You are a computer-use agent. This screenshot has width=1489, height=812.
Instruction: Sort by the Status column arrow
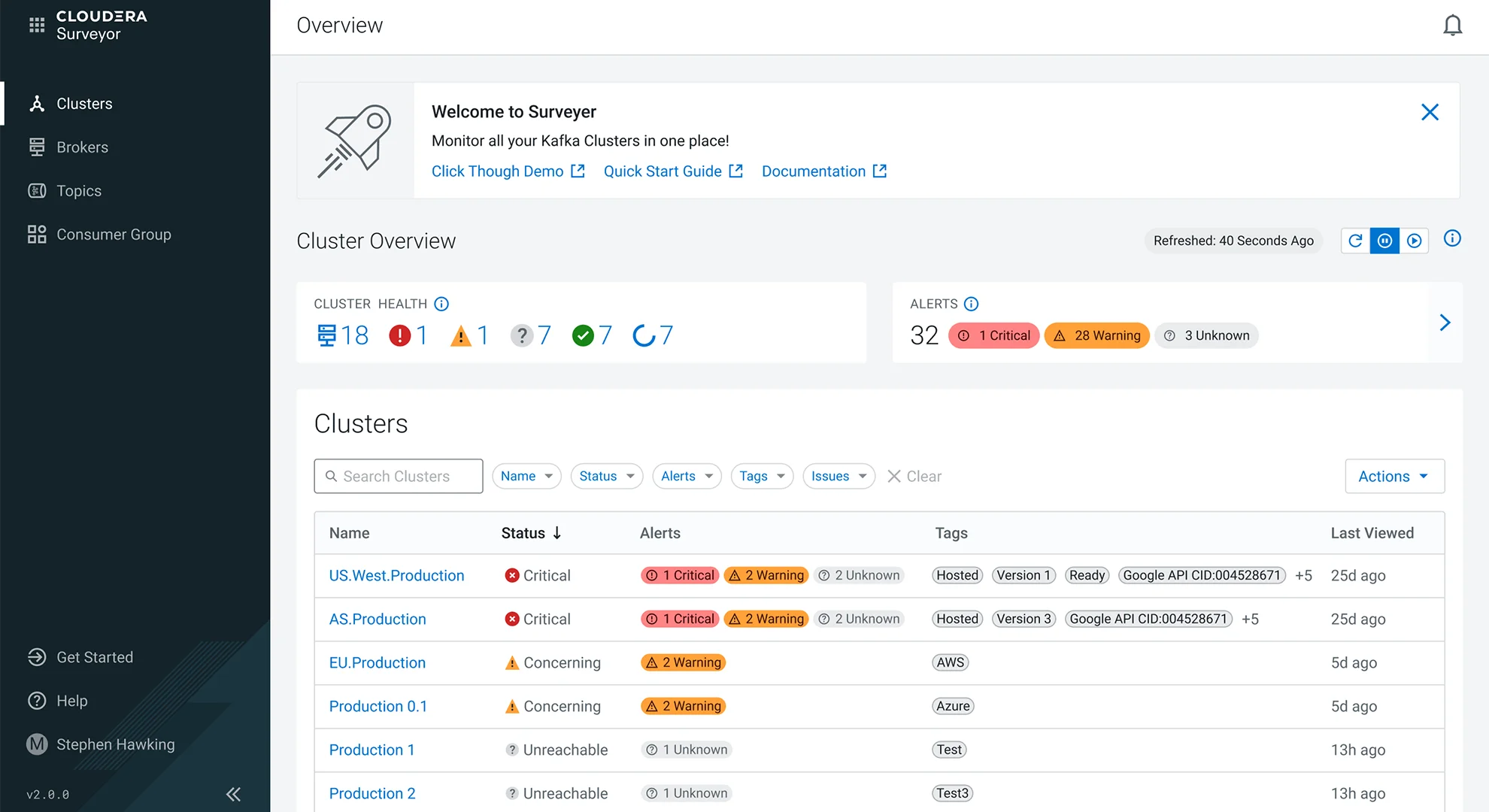click(557, 533)
